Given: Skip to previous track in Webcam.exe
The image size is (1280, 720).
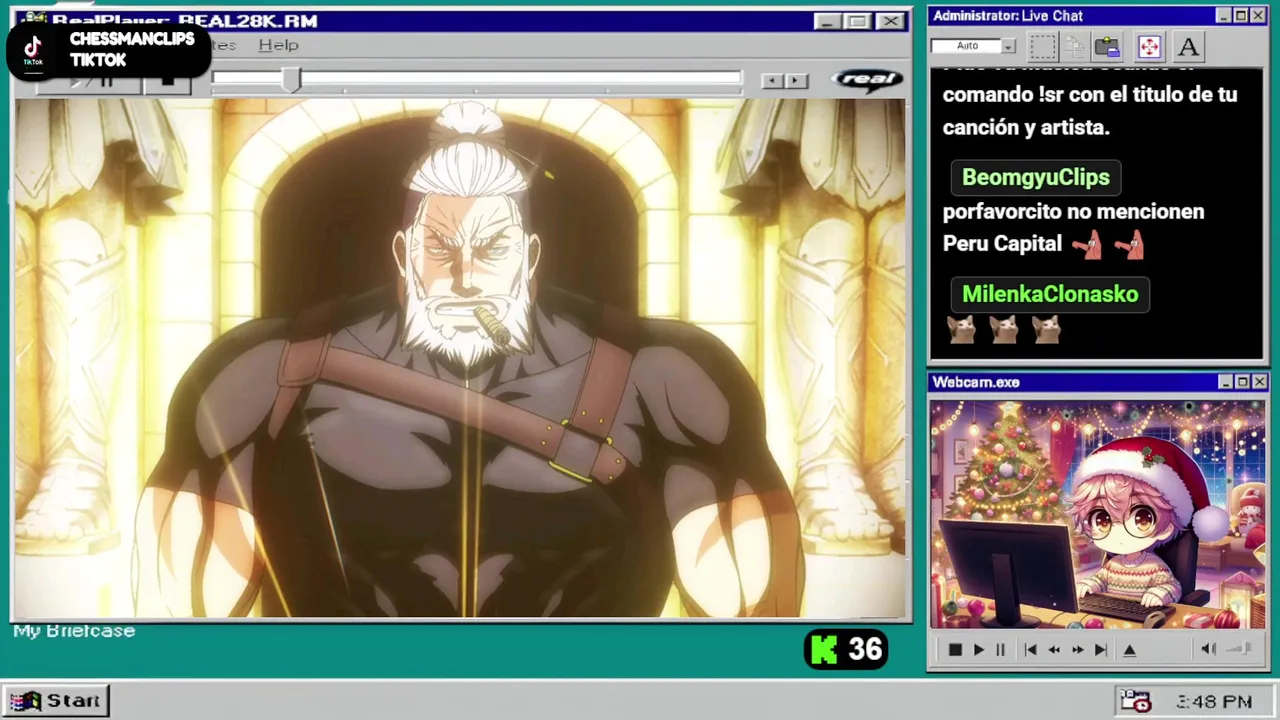Looking at the screenshot, I should tap(1030, 650).
